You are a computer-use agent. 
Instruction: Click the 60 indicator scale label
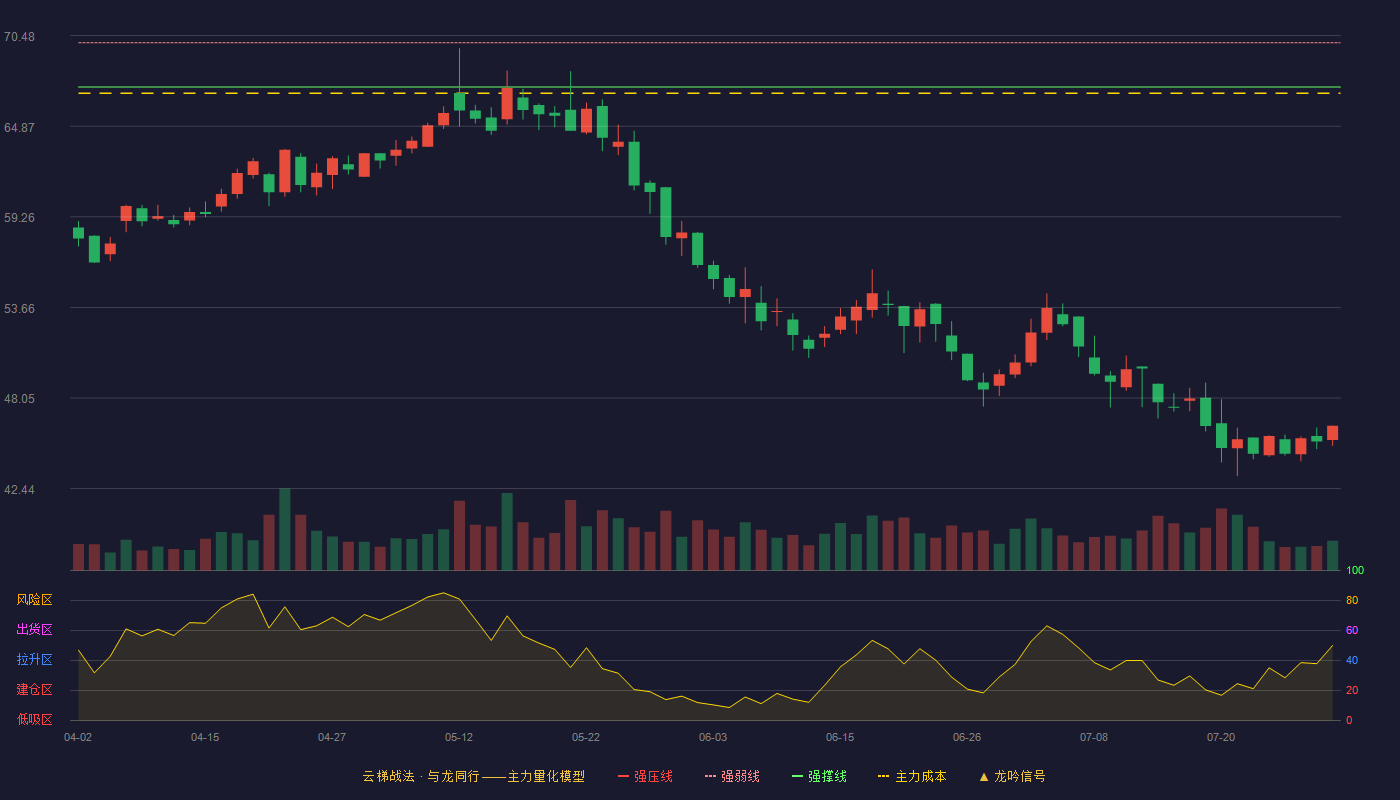1352,630
